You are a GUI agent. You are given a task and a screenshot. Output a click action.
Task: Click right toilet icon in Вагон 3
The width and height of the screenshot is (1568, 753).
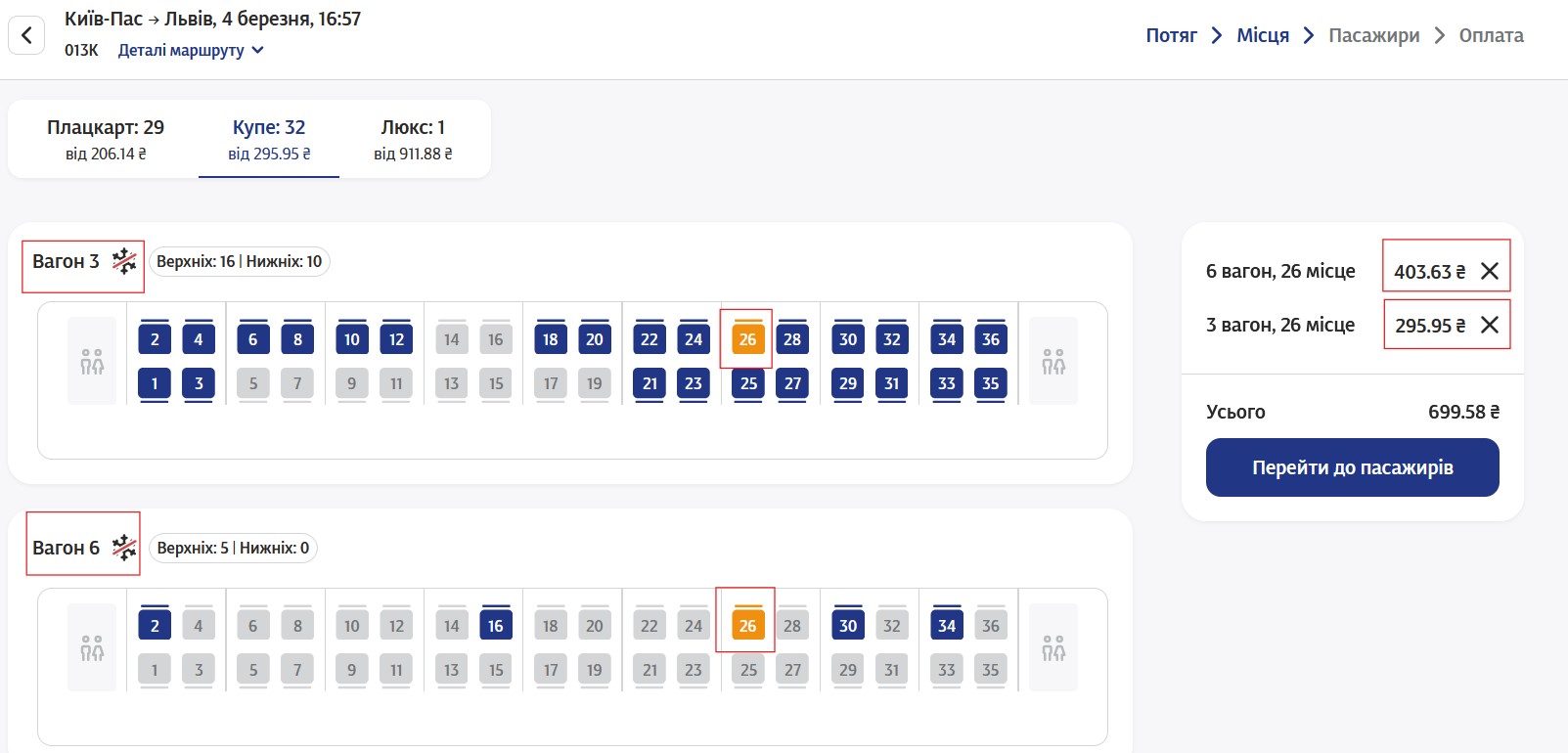(1053, 361)
